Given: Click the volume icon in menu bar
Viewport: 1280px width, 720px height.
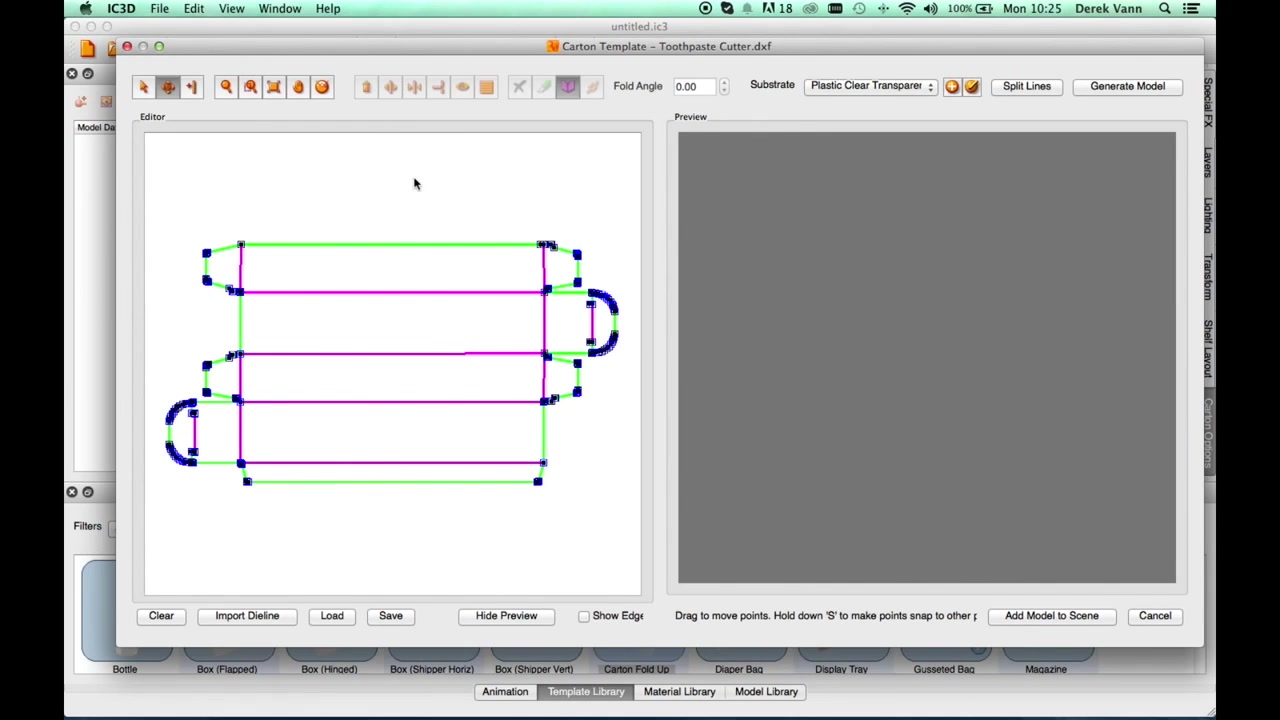Looking at the screenshot, I should pyautogui.click(x=930, y=9).
